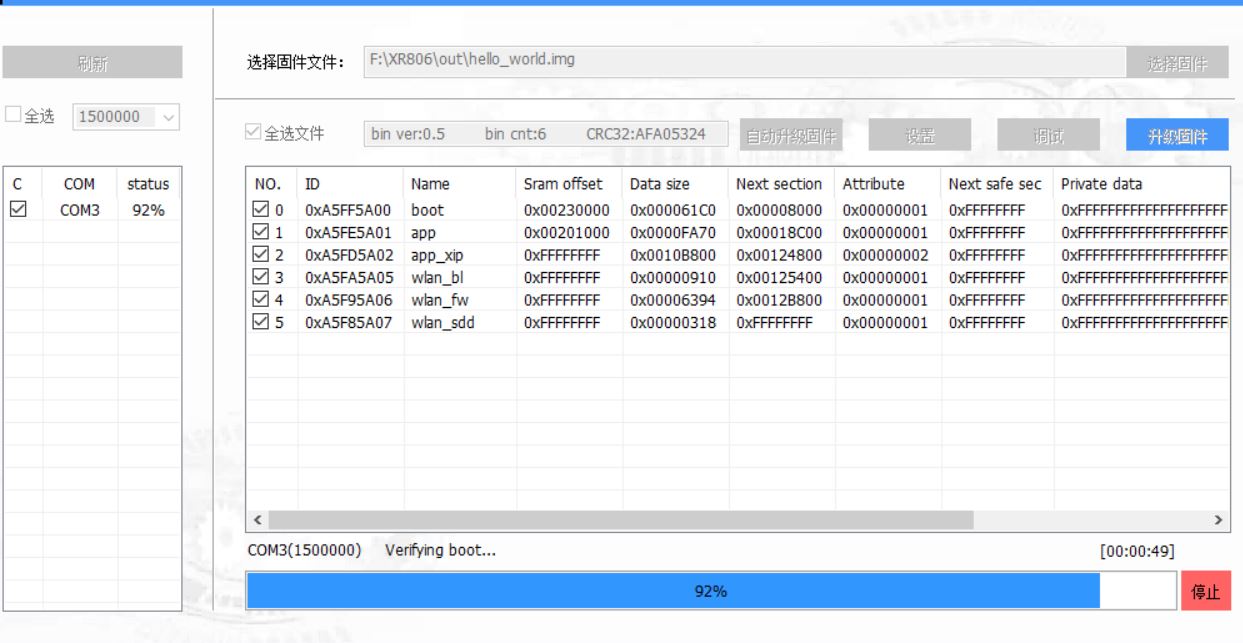Click the scrollbar left arrow under the table
Image resolution: width=1243 pixels, height=643 pixels.
258,520
